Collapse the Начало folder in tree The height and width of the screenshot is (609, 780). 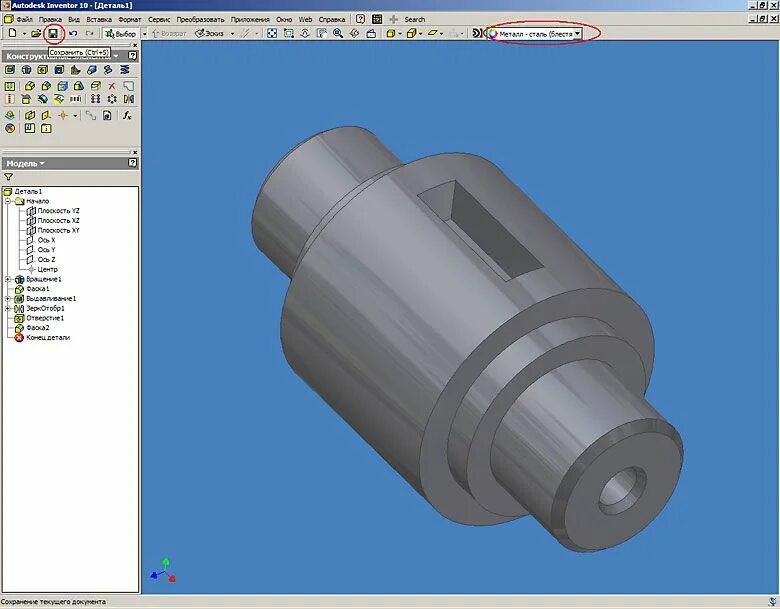pyautogui.click(x=8, y=201)
